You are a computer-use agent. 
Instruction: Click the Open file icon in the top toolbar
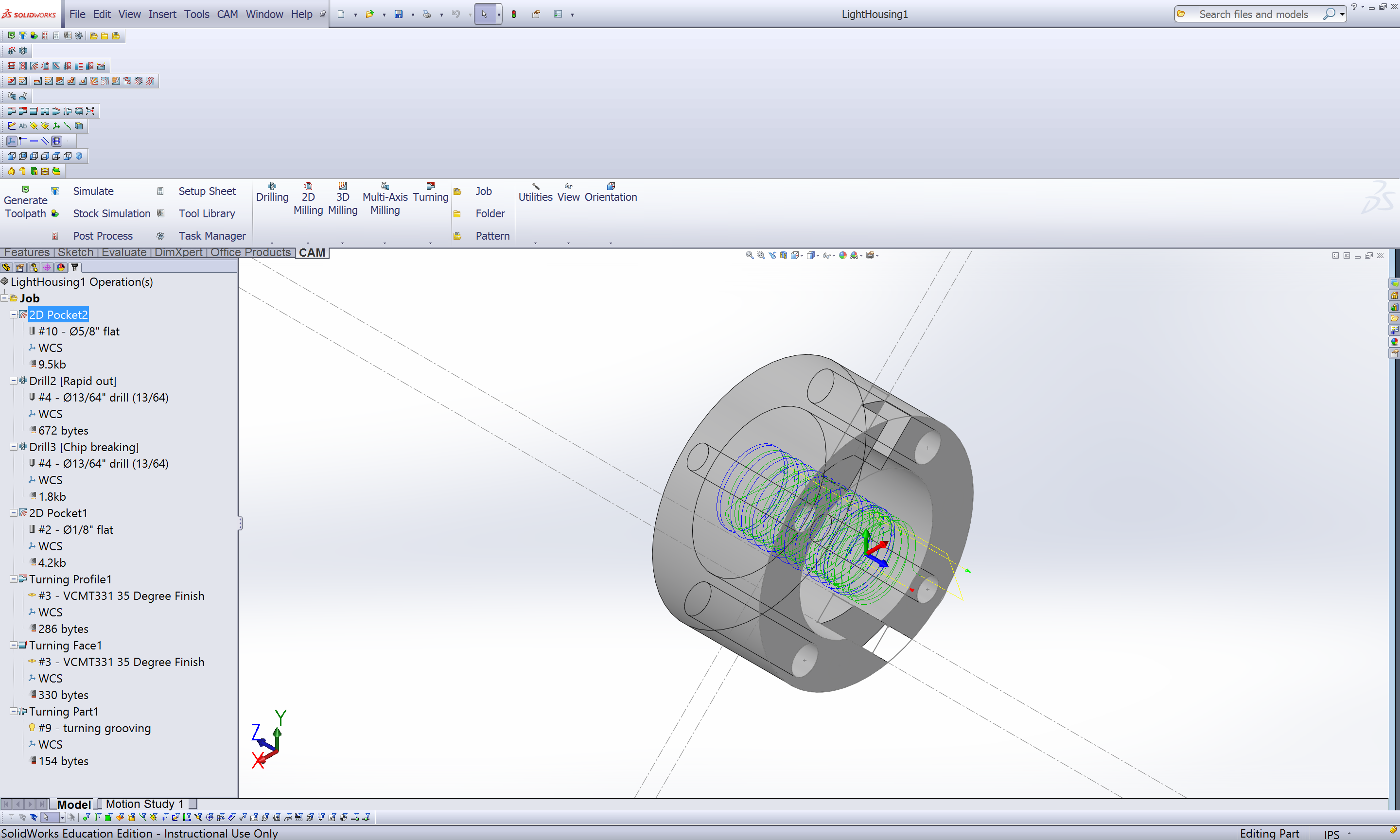[369, 14]
